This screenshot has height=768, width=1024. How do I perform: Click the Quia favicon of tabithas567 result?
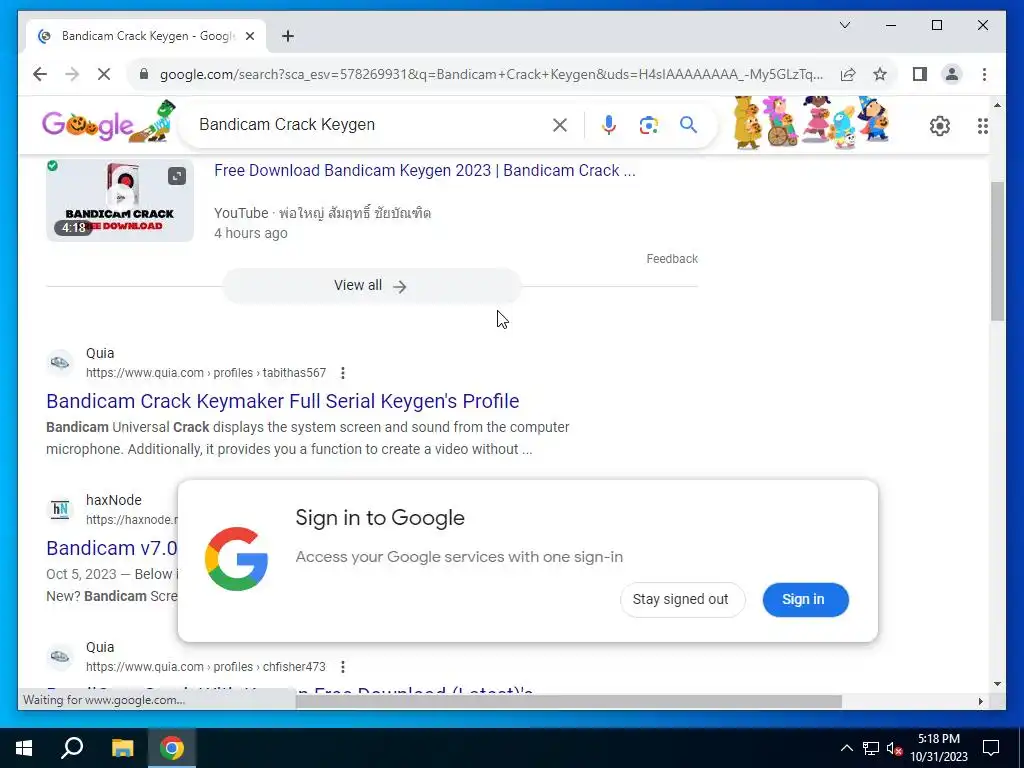click(59, 362)
